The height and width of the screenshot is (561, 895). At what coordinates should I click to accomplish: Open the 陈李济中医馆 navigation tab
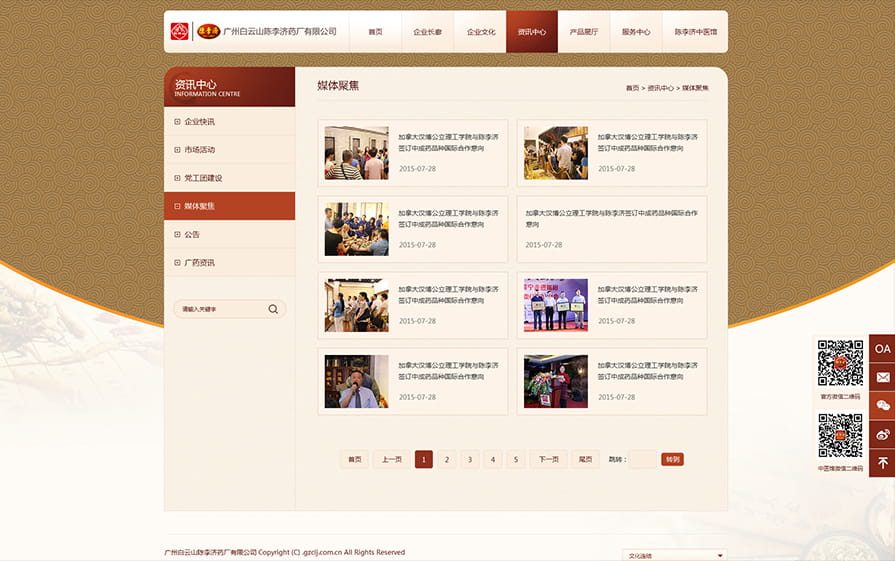[695, 32]
